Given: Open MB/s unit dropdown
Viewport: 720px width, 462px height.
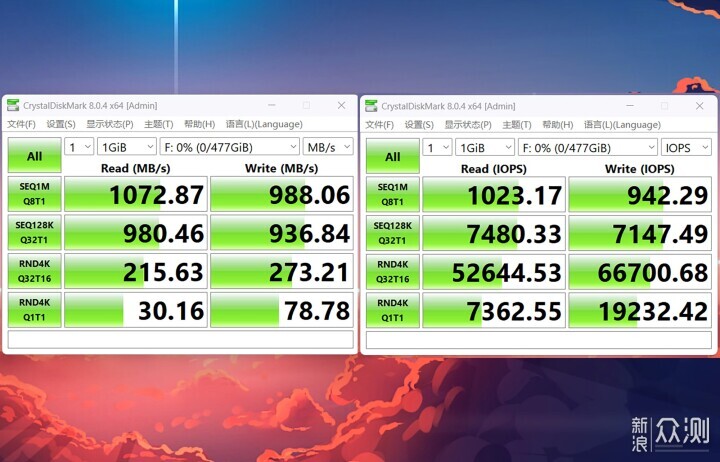Looking at the screenshot, I should click(x=328, y=147).
